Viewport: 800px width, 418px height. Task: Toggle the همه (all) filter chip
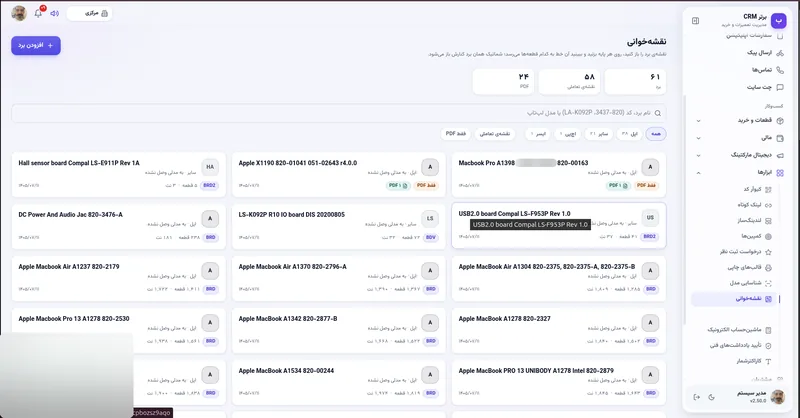click(x=656, y=134)
